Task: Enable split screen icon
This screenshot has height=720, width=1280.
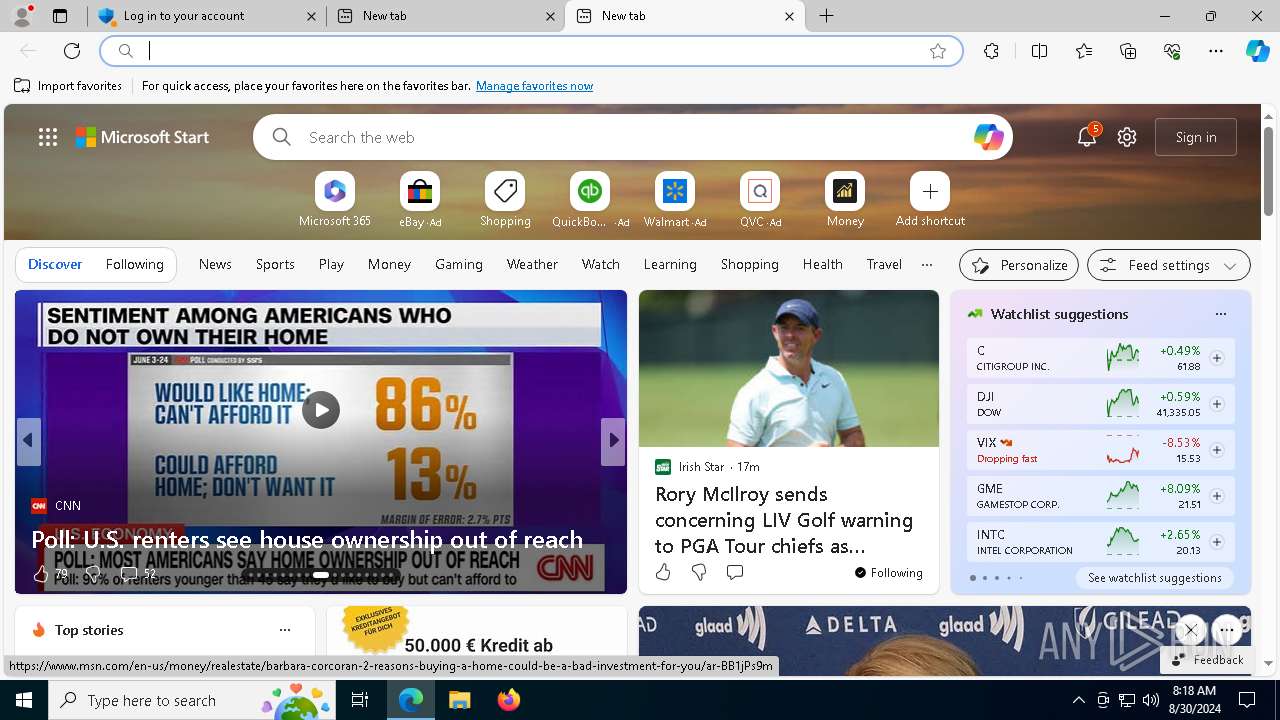Action: tap(1040, 51)
